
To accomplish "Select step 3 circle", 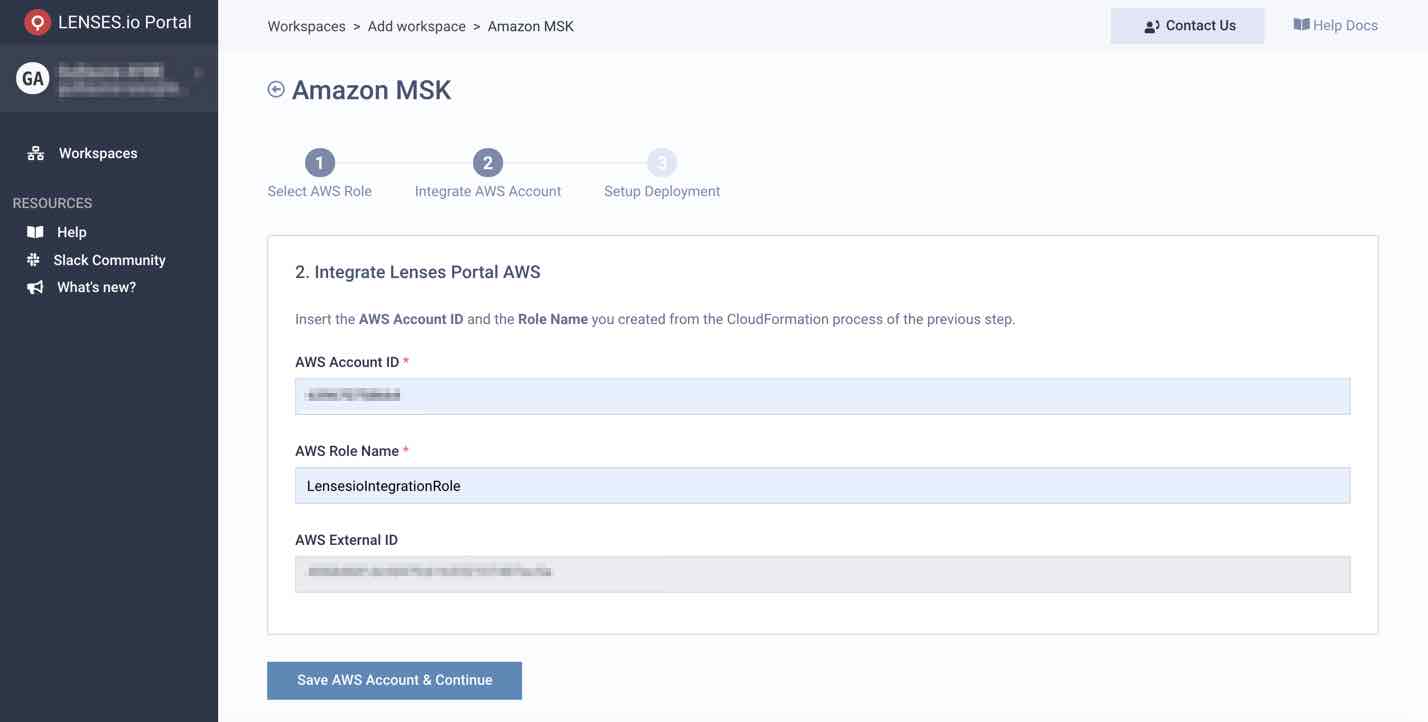I will coord(662,163).
